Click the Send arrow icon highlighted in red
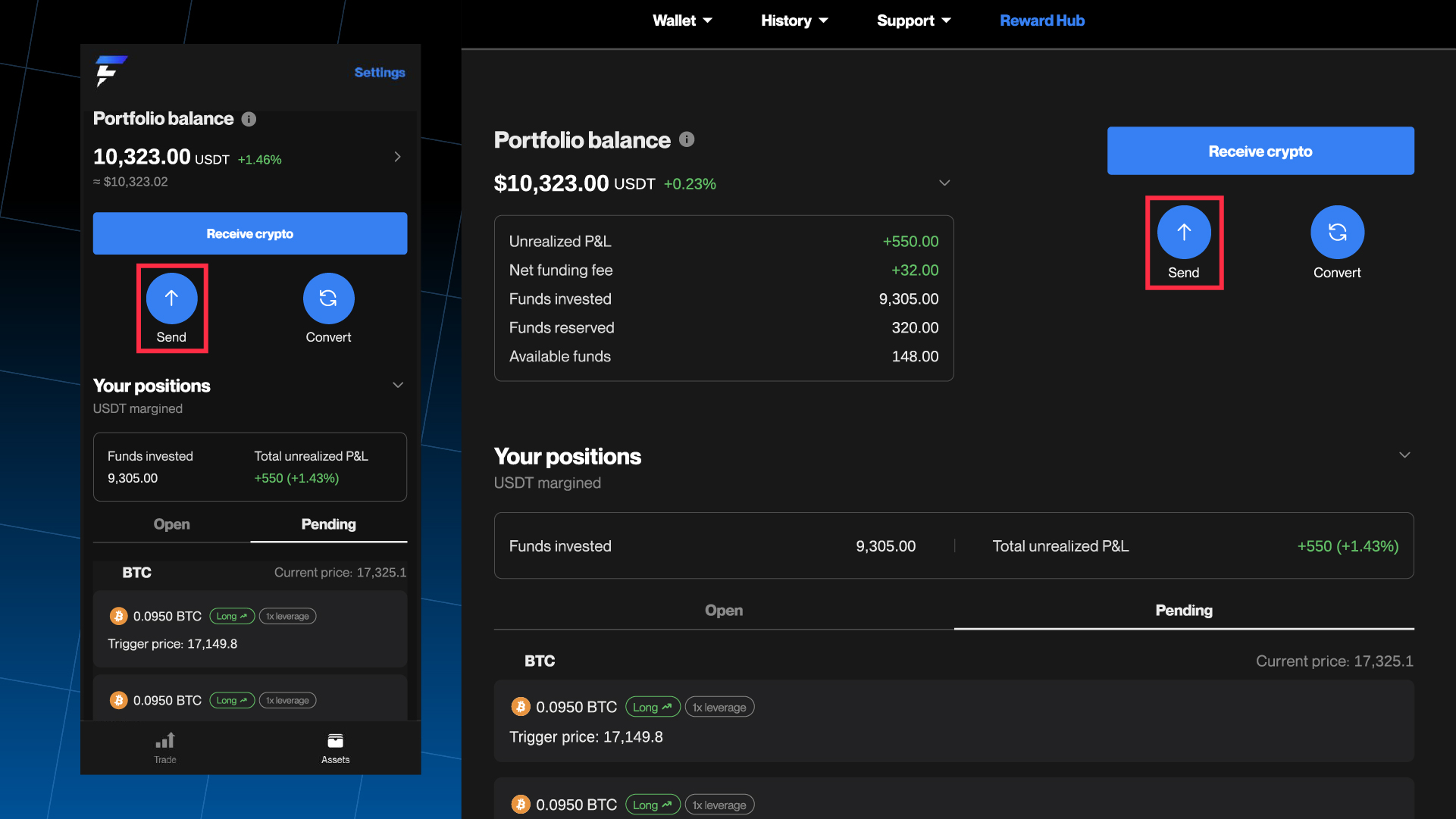This screenshot has width=1456, height=819. [1184, 232]
